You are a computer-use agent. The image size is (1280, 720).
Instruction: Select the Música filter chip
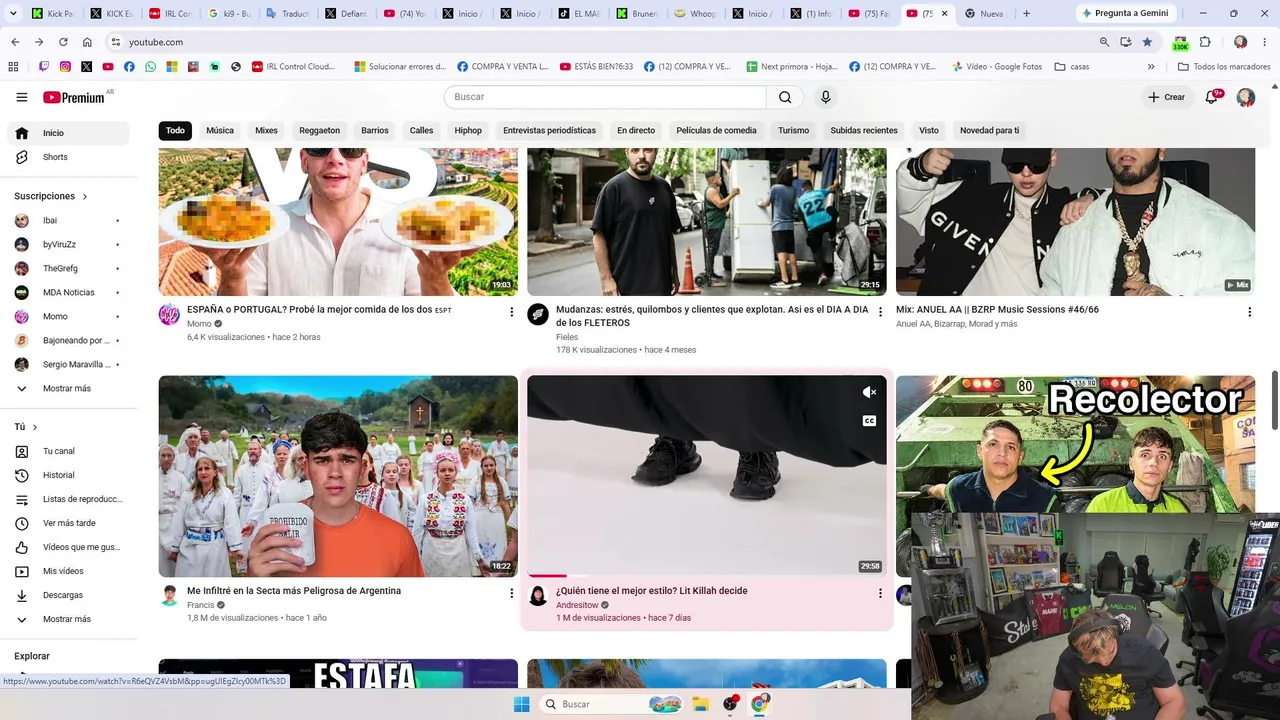220,130
